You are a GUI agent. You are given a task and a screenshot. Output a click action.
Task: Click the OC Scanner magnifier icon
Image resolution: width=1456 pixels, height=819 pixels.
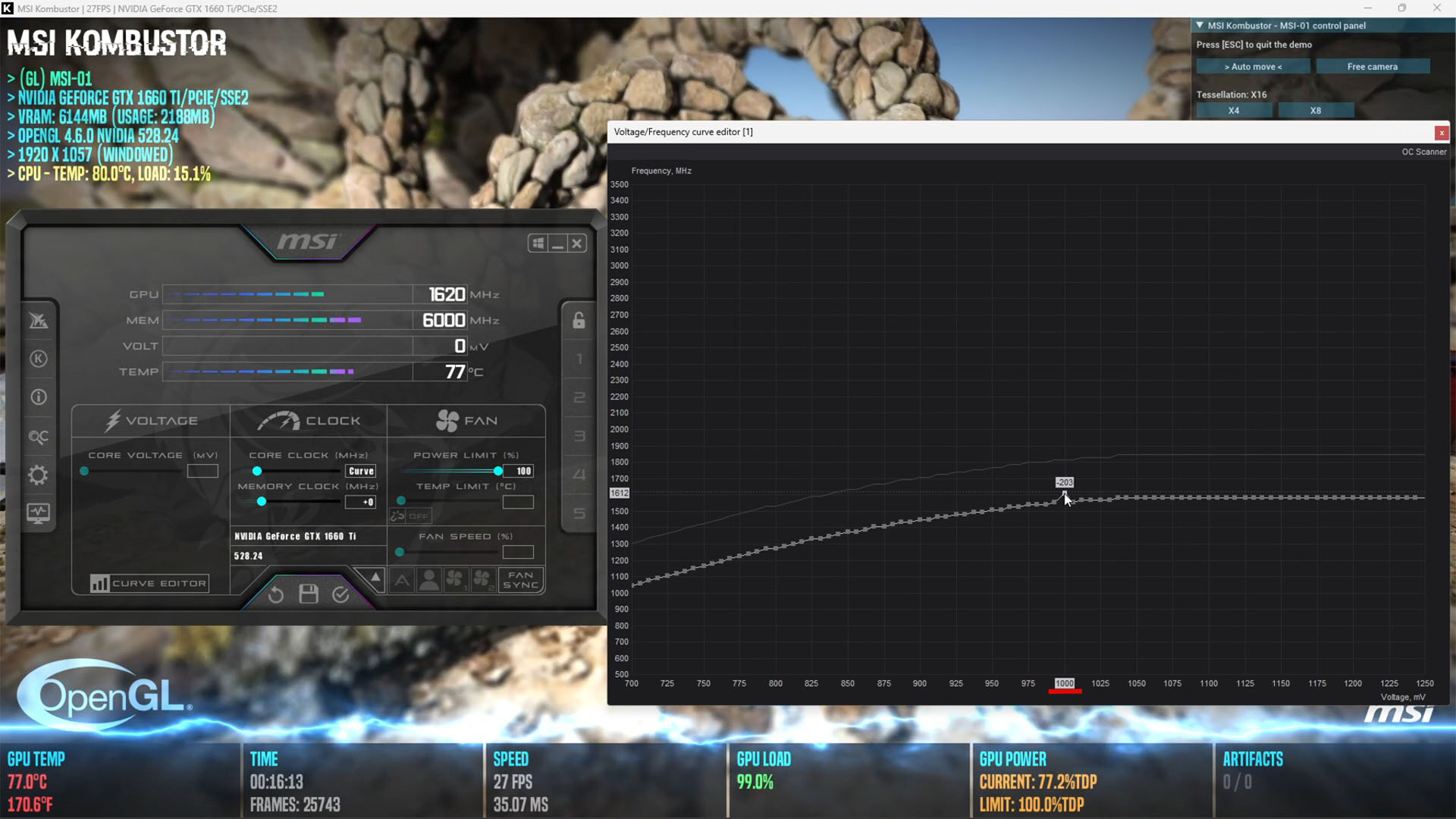(x=39, y=437)
